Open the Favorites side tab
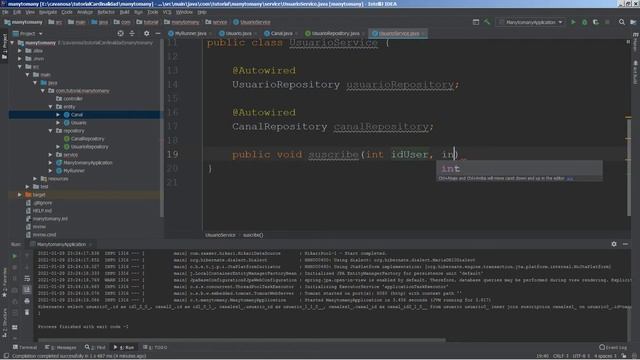640x360 pixels. 4,282
